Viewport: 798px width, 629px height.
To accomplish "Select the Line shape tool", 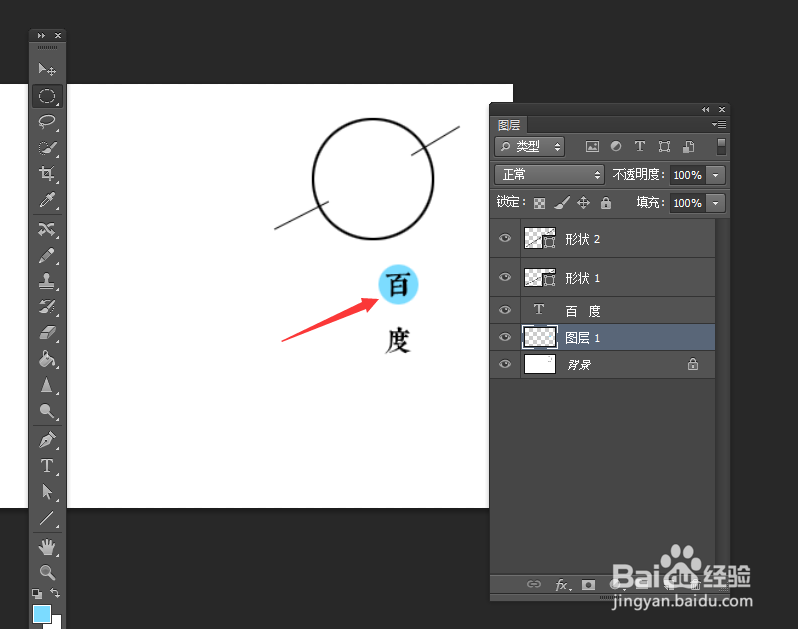I will point(47,518).
